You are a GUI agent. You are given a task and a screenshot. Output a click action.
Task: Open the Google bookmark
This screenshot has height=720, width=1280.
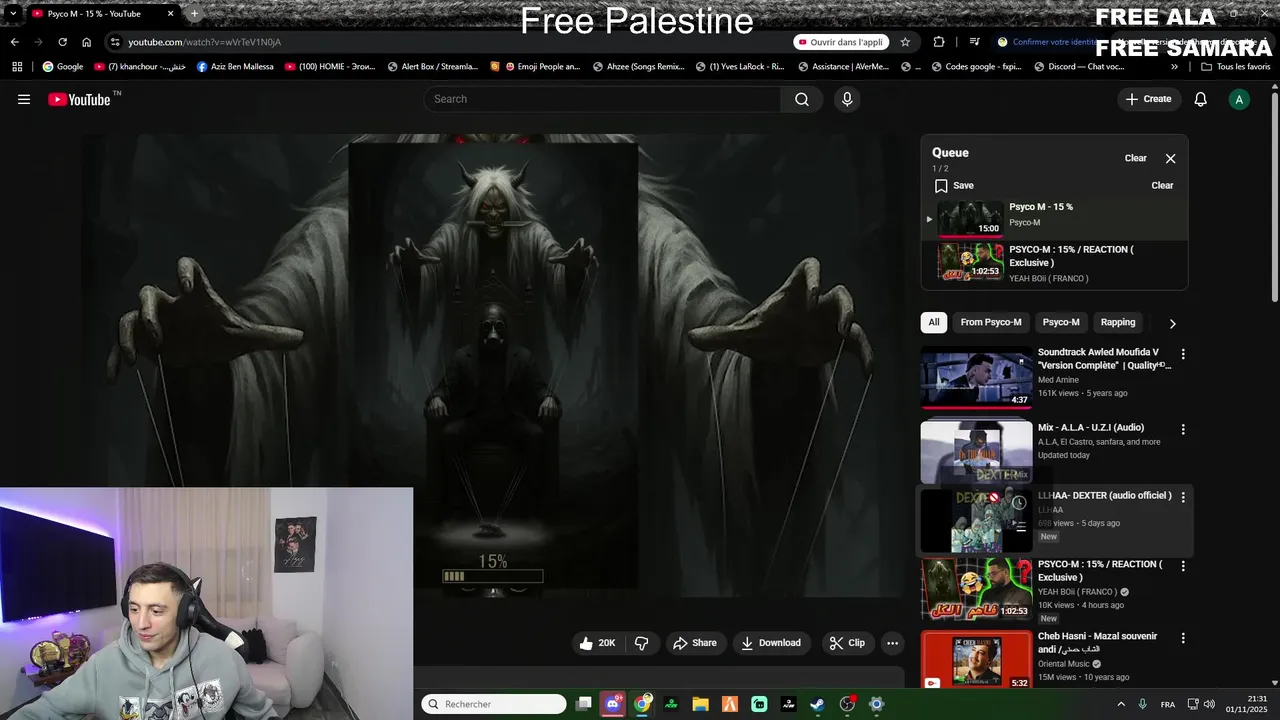(x=62, y=67)
